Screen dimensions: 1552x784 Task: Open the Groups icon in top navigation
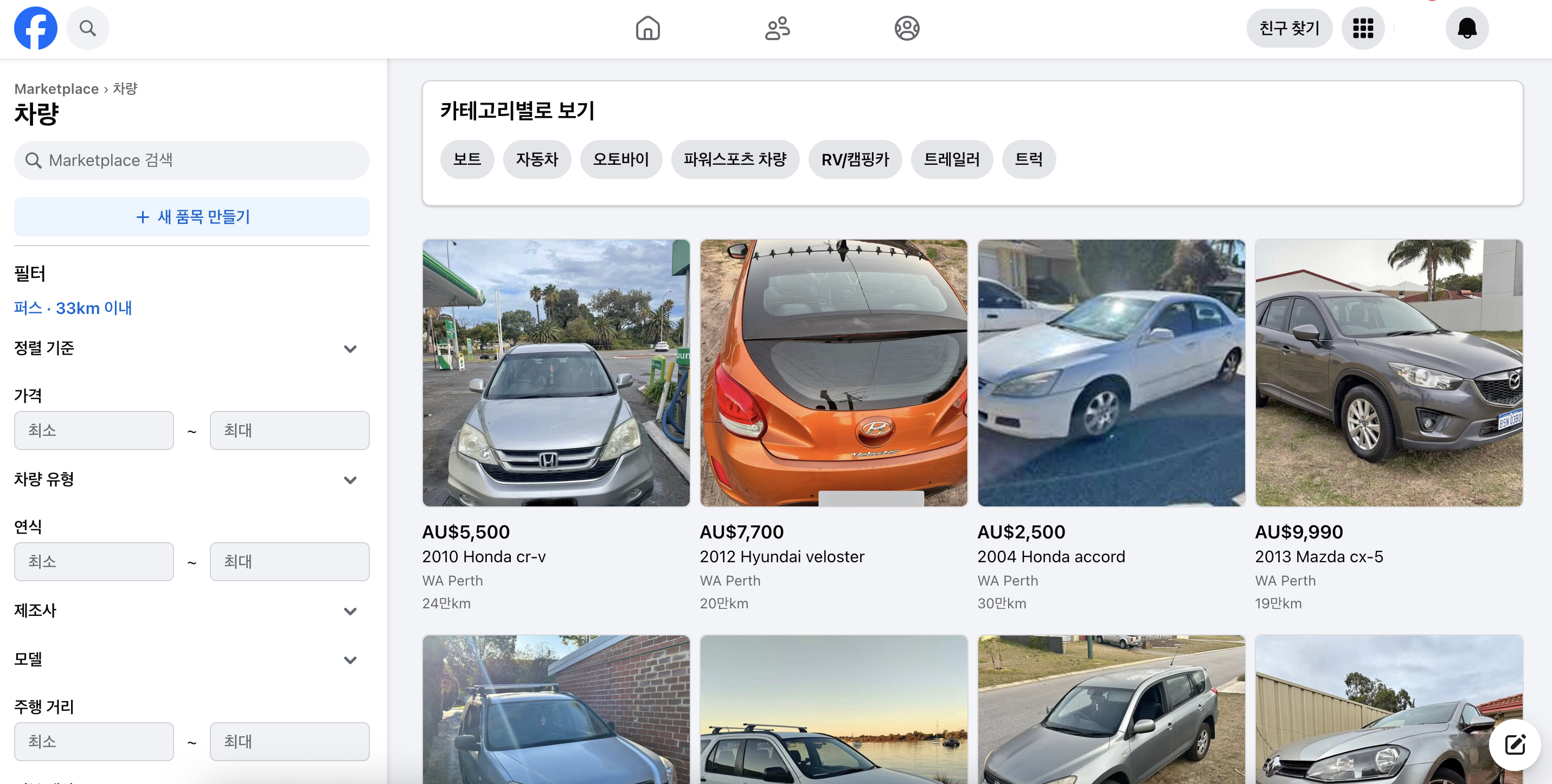(907, 28)
